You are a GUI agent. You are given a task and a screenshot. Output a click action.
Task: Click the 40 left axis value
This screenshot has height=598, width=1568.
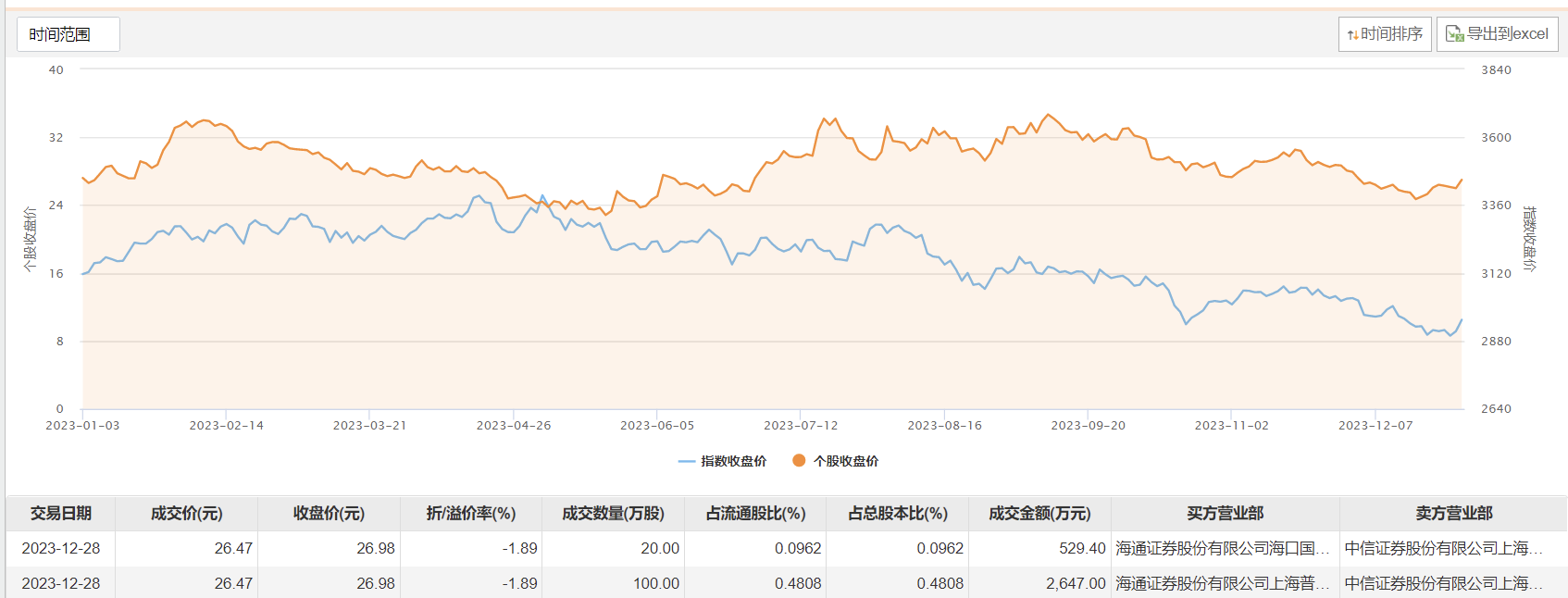pyautogui.click(x=56, y=70)
